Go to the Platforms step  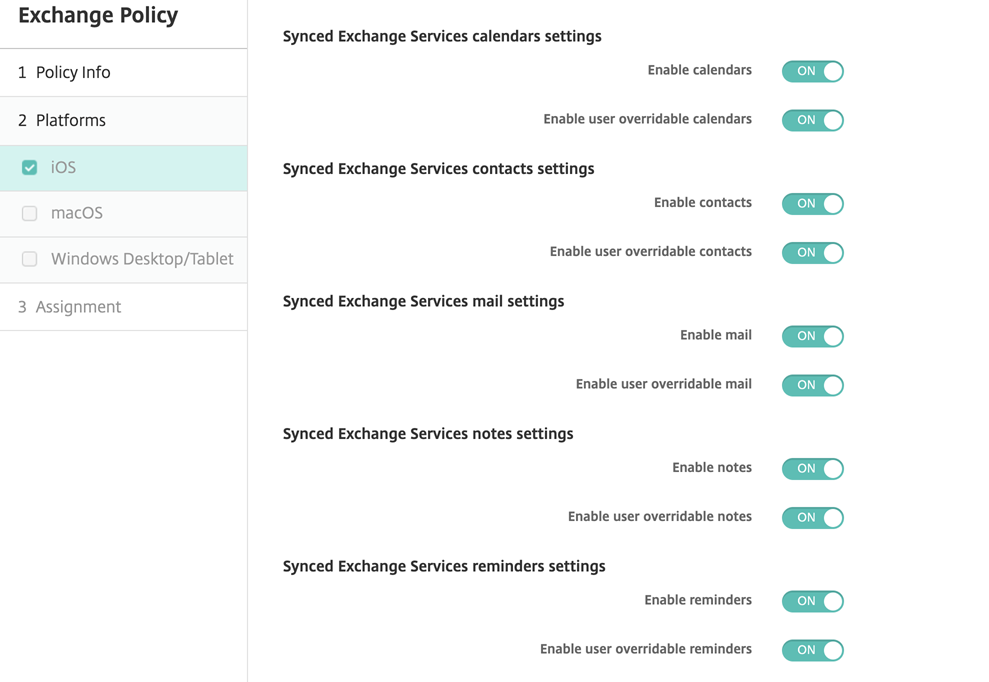(x=70, y=121)
